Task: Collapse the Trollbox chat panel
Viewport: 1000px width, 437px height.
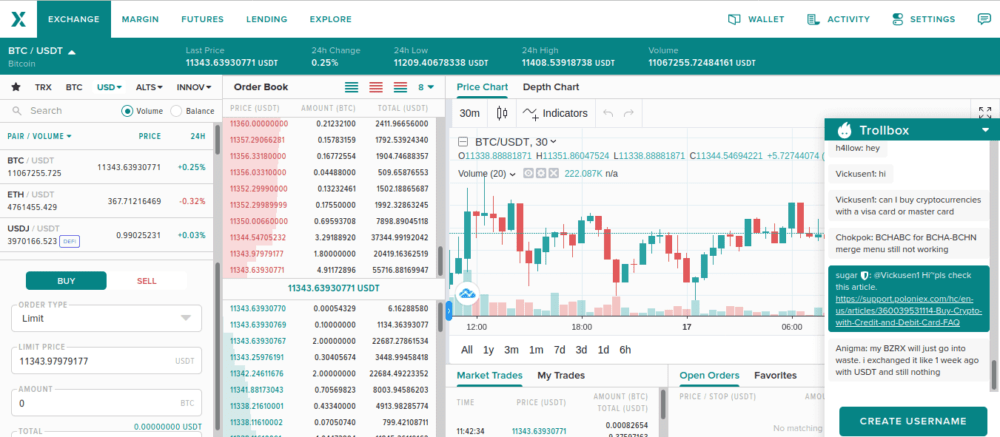Action: (985, 130)
